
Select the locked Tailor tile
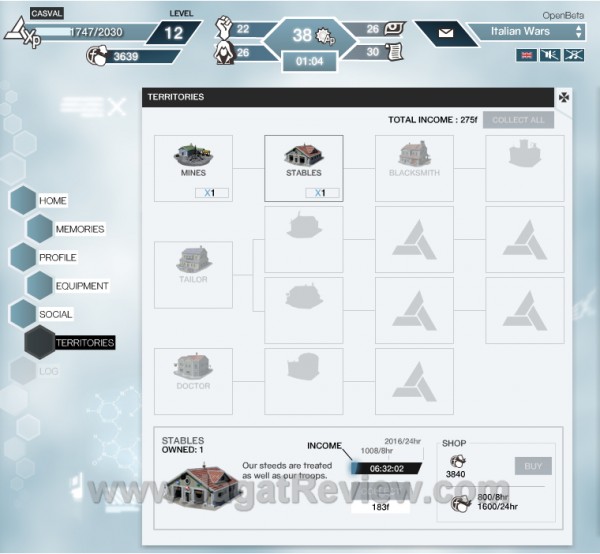193,275
